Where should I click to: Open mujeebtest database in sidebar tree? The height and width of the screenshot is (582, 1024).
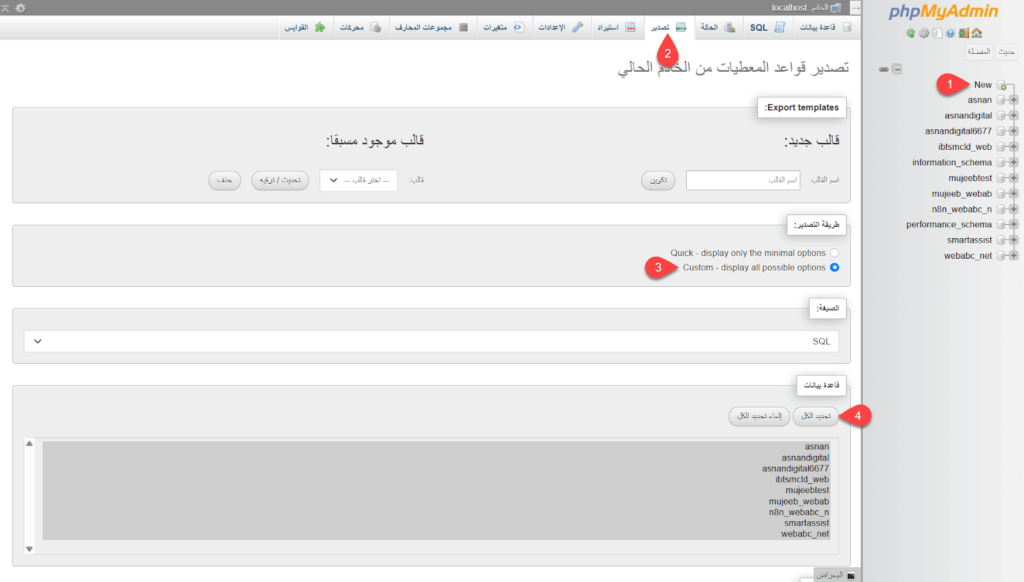(x=970, y=178)
